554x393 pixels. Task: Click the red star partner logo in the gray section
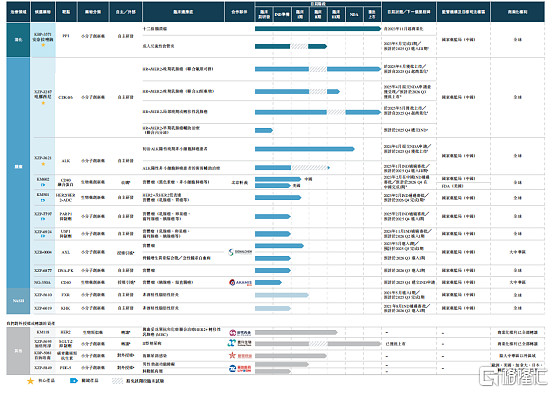click(x=240, y=355)
